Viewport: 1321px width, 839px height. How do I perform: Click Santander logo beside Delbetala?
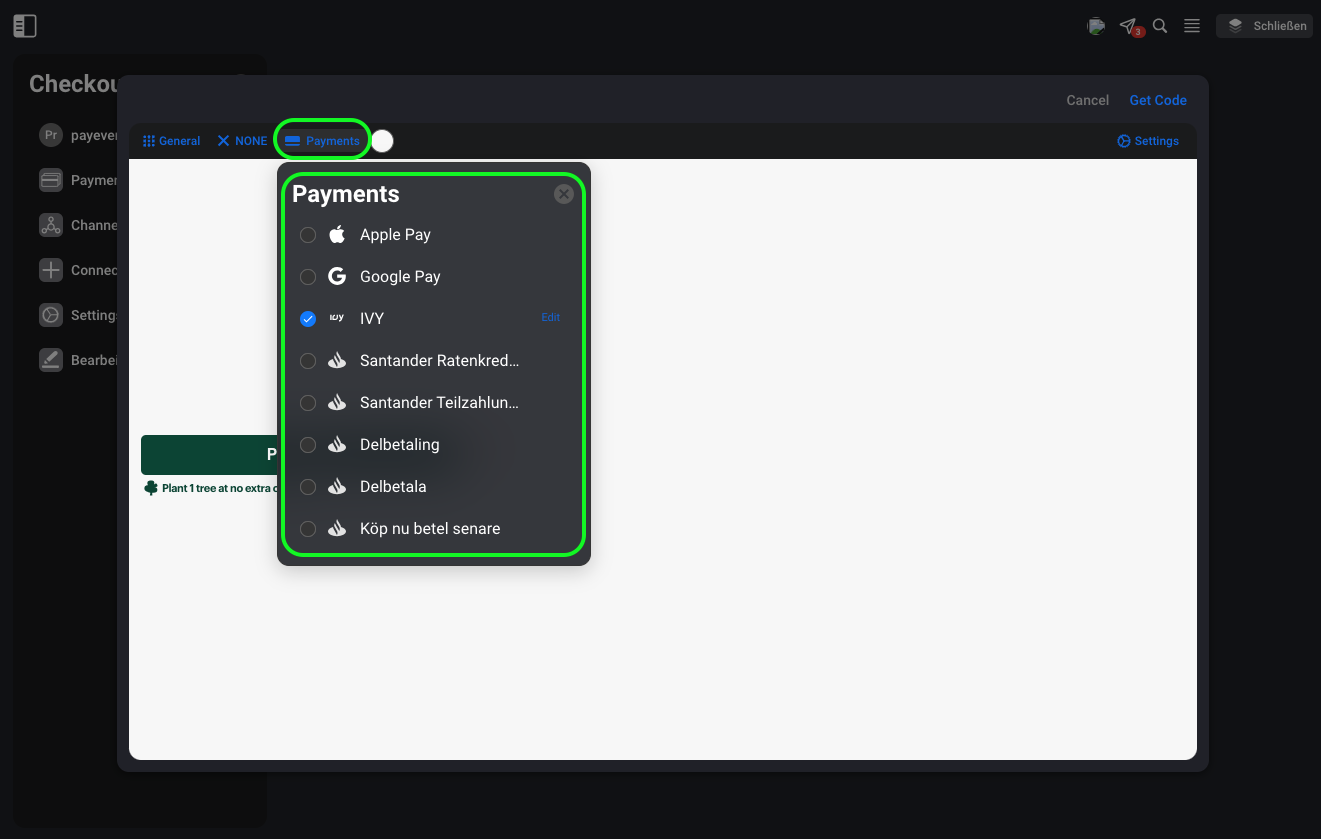point(337,487)
